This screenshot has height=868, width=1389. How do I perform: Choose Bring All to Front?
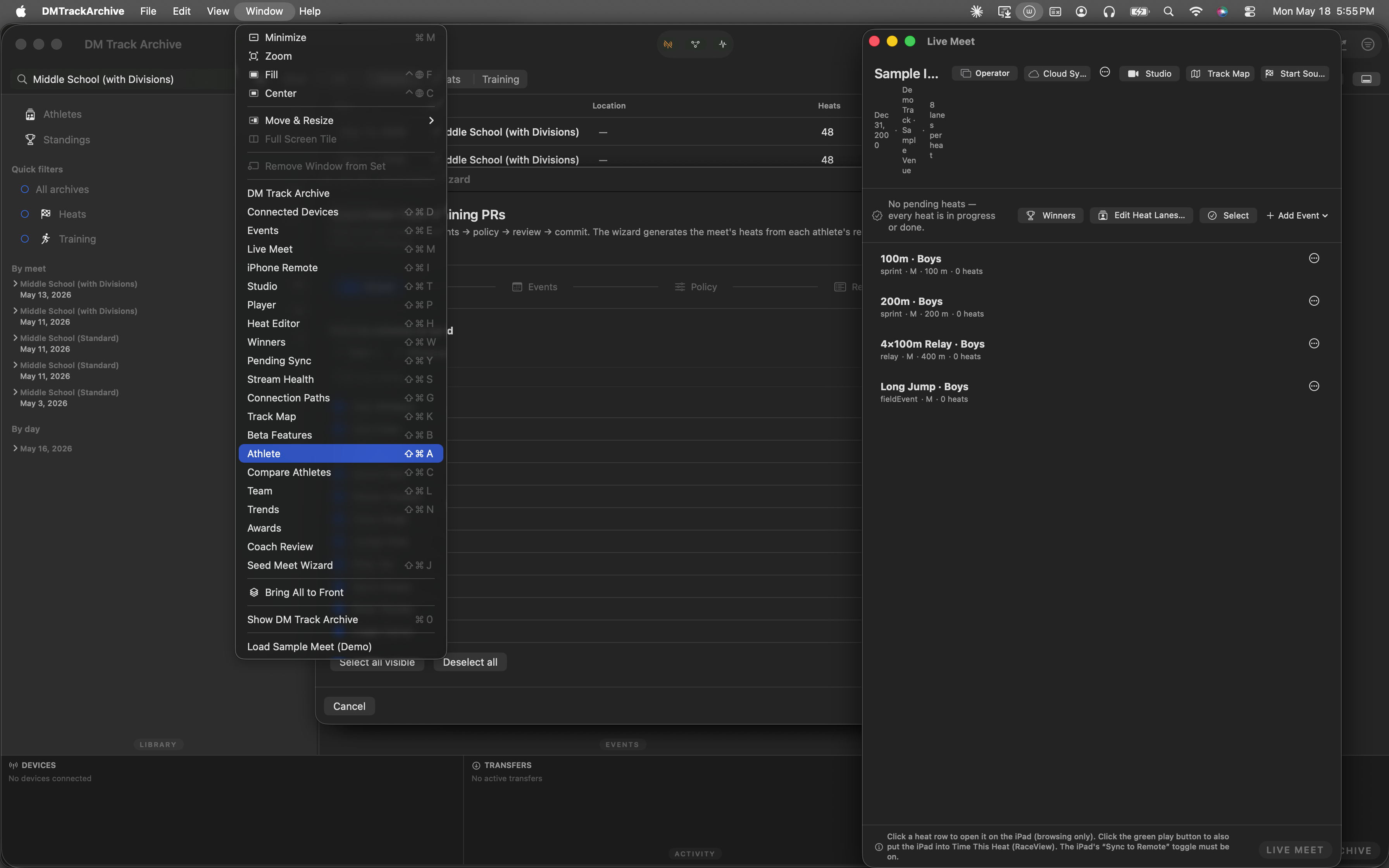341,592
